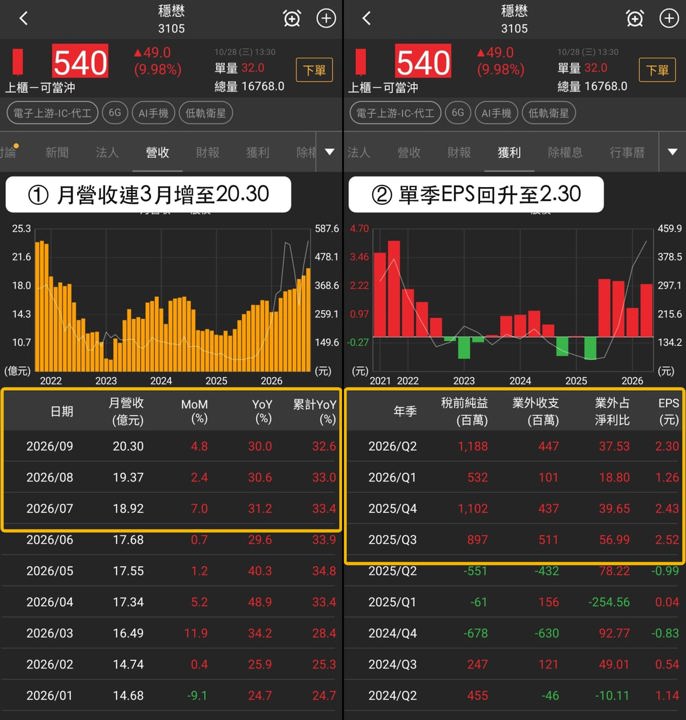
Task: Select the 2026/01 revenue row
Action: coord(171,696)
